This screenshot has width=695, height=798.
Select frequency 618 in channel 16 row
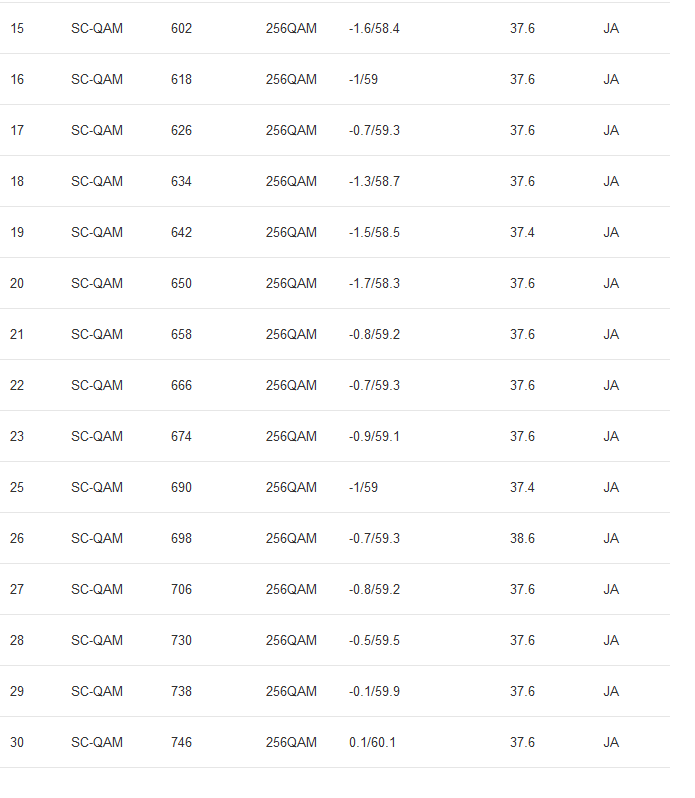click(x=181, y=80)
